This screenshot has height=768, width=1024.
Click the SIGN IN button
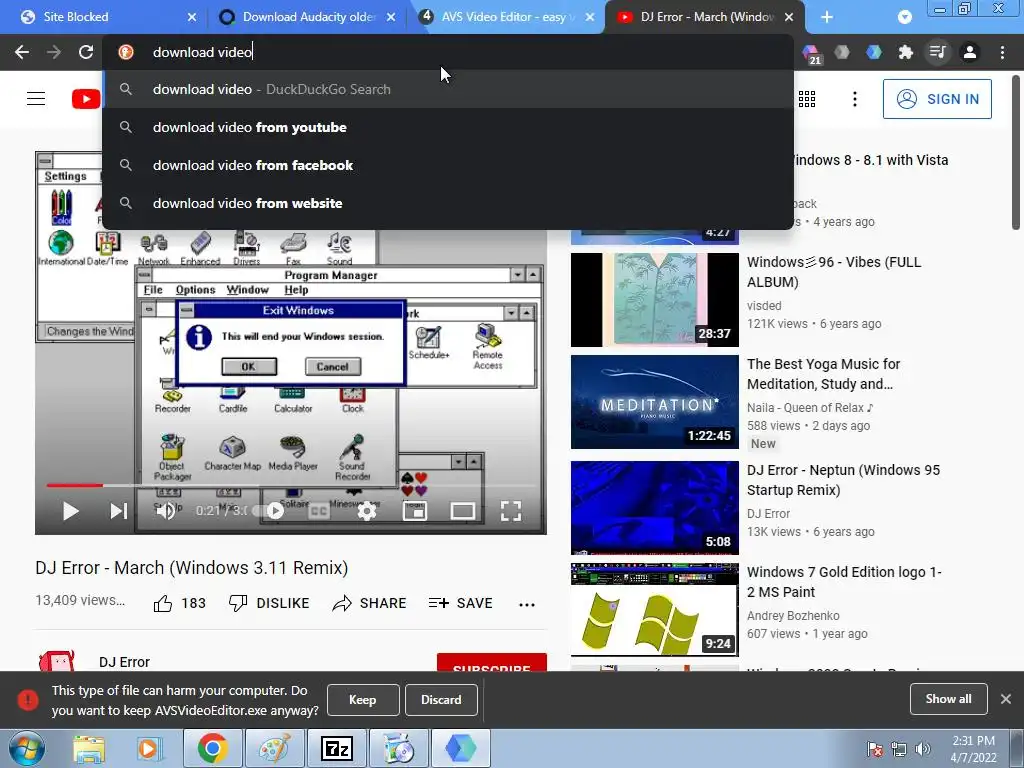pos(937,99)
